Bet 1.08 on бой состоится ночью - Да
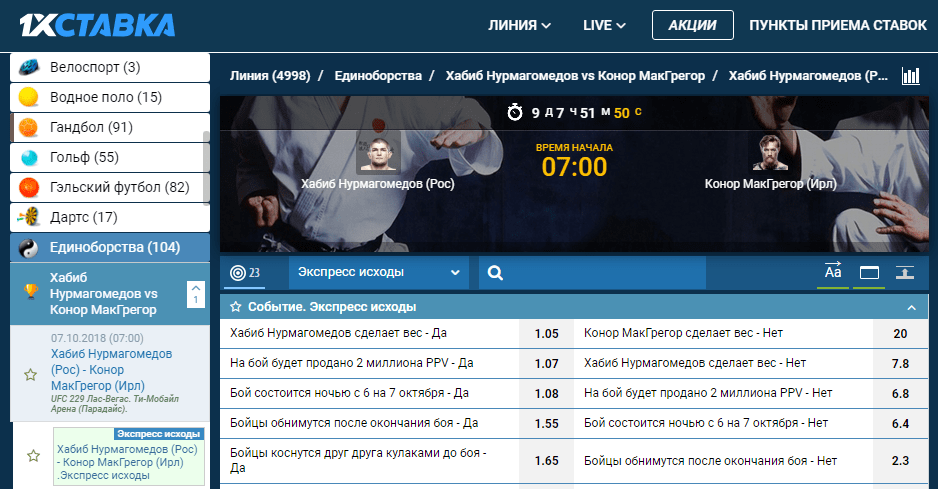Viewport: 938px width, 489px height. (546, 394)
